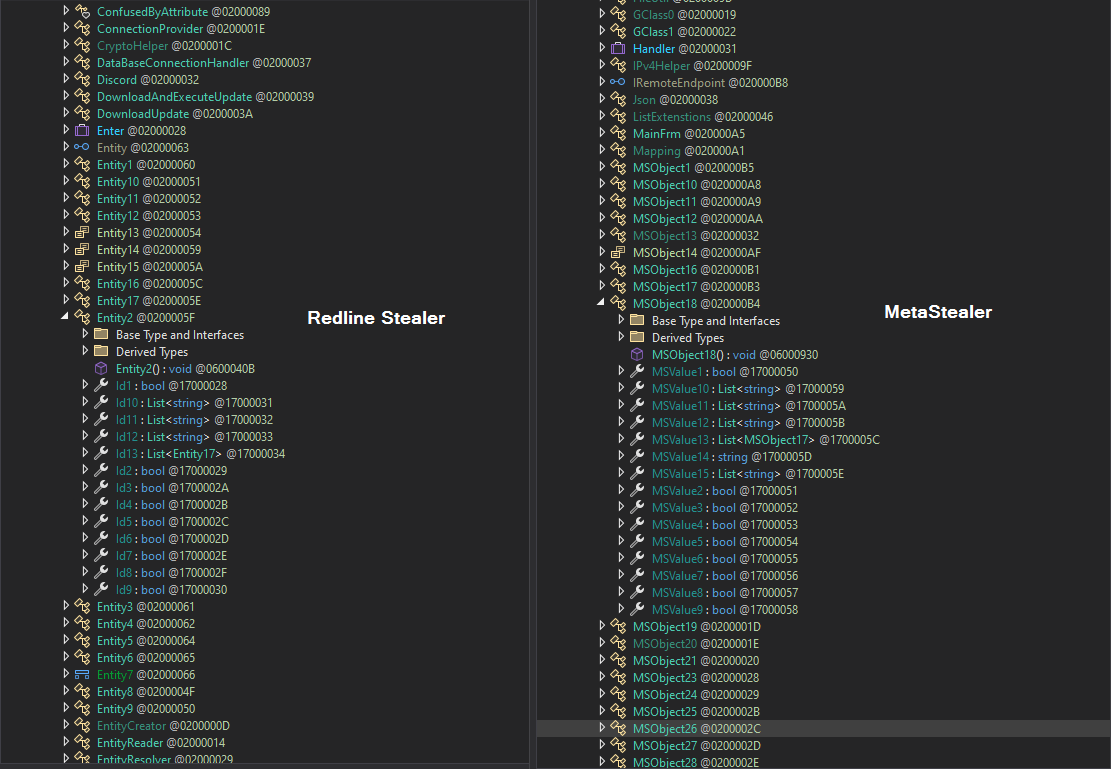Select MSObject12 @020000AA

pyautogui.click(x=697, y=219)
